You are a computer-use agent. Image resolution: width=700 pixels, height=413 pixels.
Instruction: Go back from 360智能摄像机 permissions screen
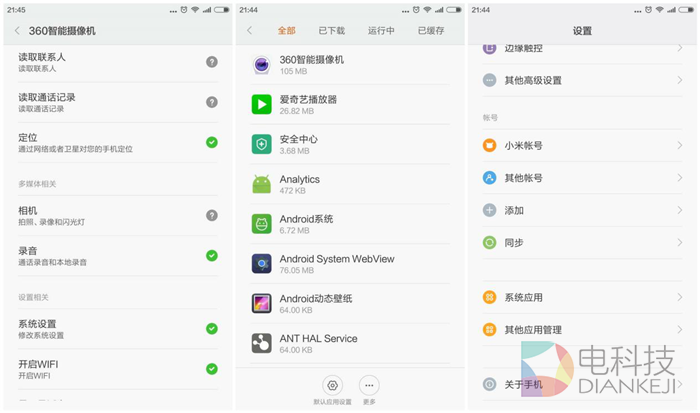click(17, 30)
